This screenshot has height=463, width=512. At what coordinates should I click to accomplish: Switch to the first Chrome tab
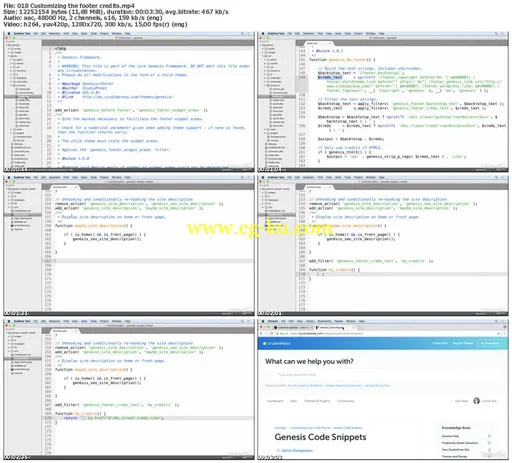click(293, 328)
